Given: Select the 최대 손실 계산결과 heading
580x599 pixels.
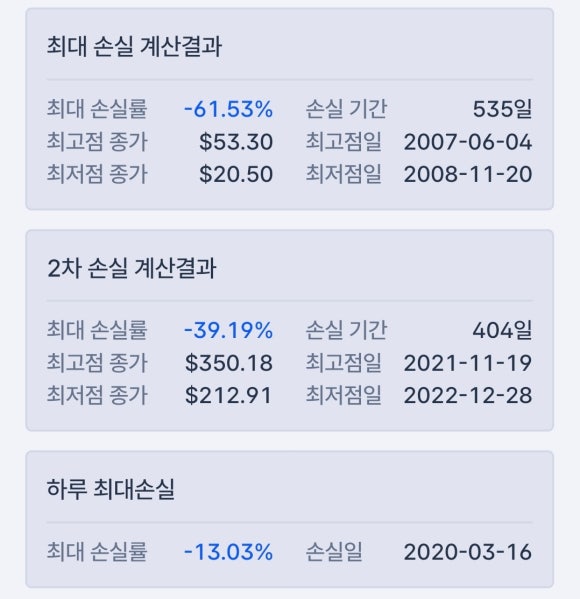Looking at the screenshot, I should (x=134, y=47).
